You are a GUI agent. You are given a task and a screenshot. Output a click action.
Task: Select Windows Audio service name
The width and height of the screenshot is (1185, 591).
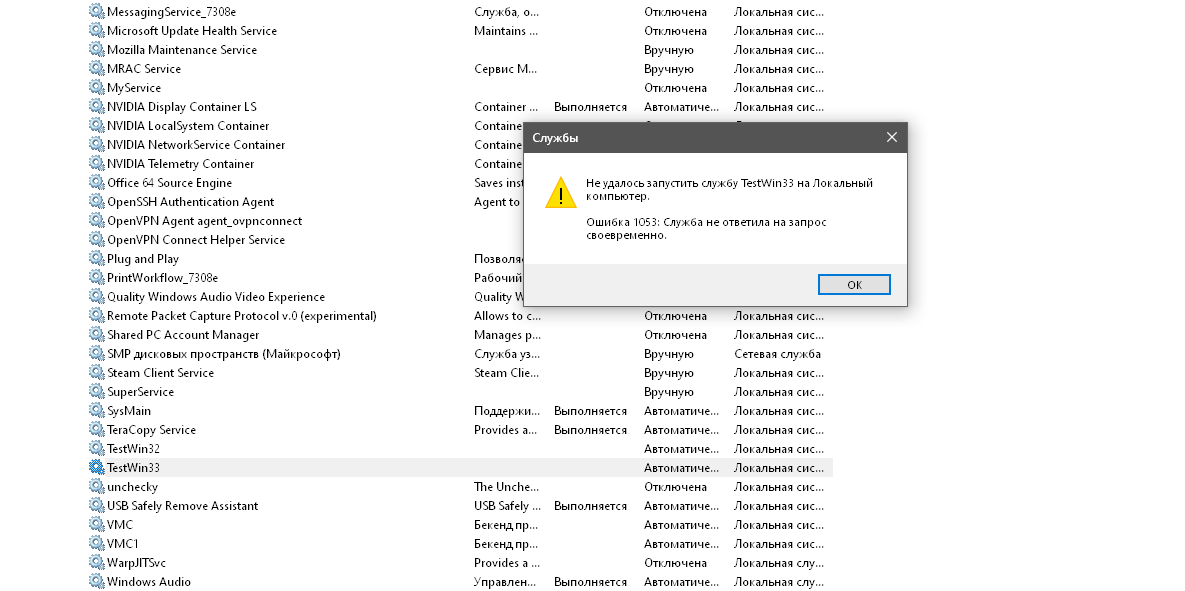pyautogui.click(x=149, y=582)
